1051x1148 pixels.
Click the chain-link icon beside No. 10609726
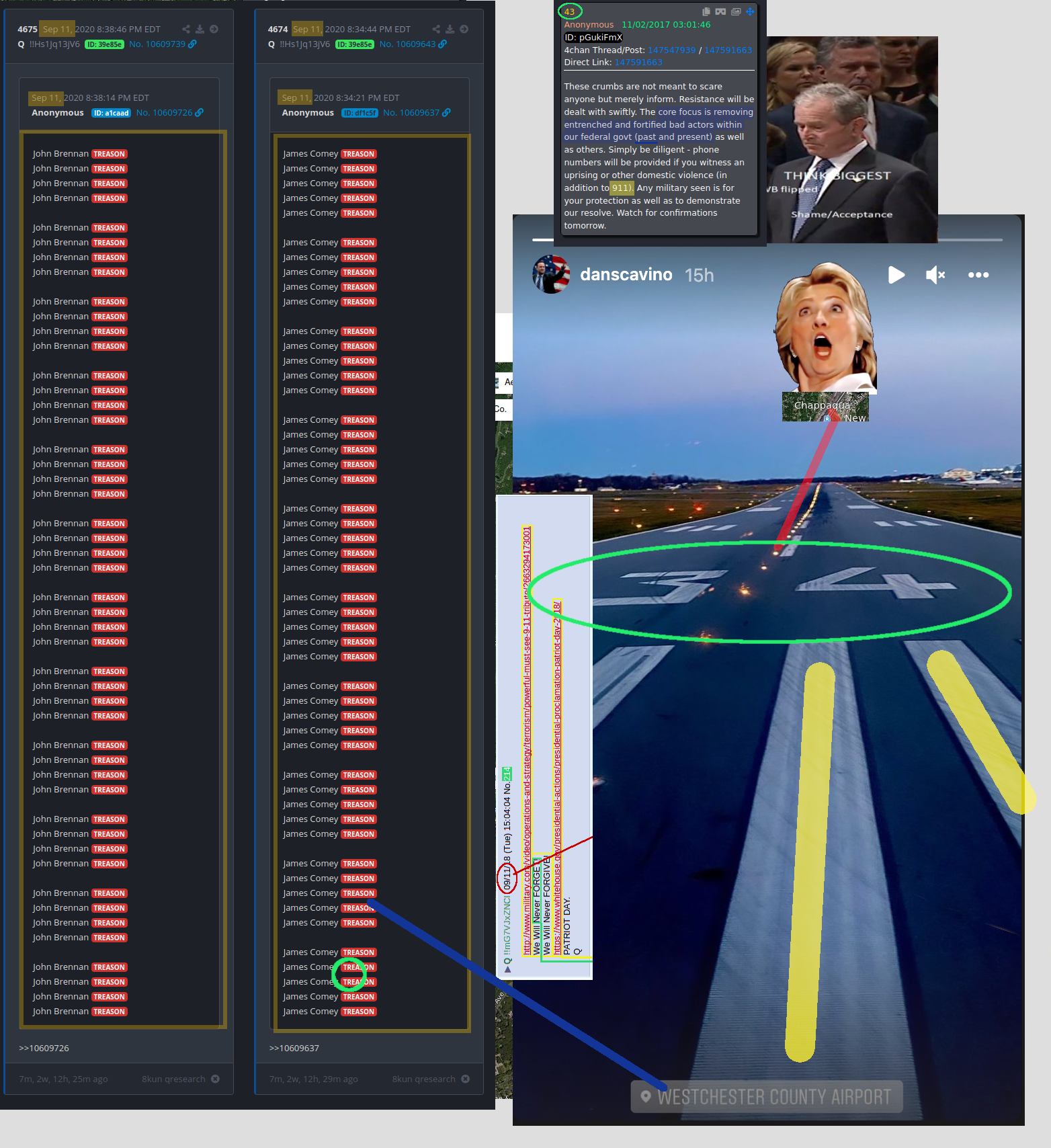click(199, 113)
